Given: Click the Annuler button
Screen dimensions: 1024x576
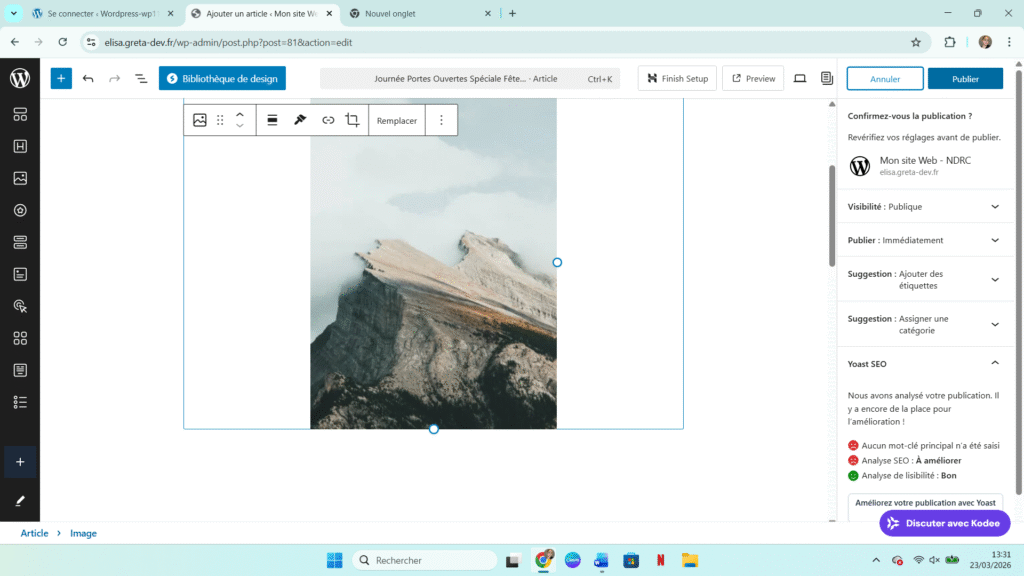Looking at the screenshot, I should [x=884, y=79].
